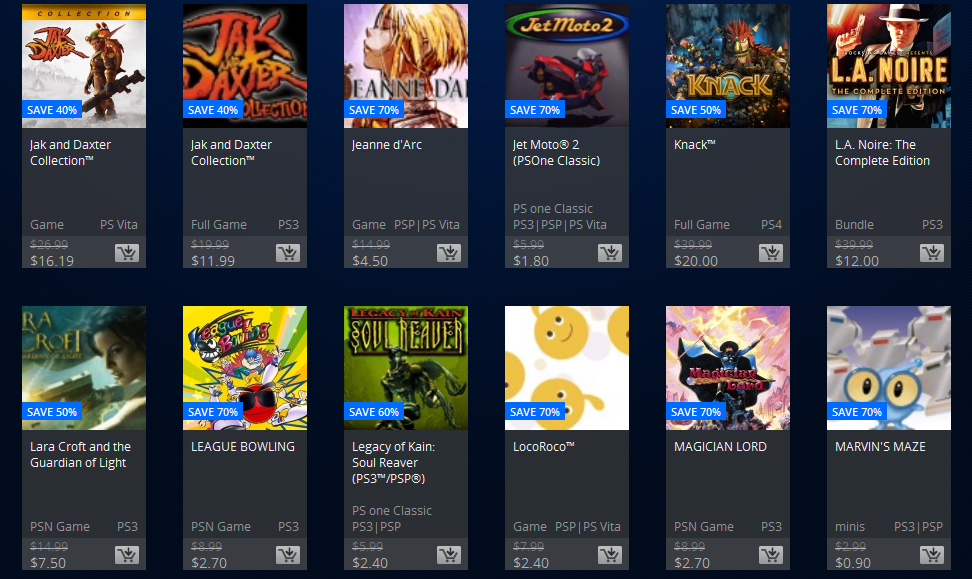Add MAGICIAN LORD to cart
This screenshot has height=579, width=972.
tap(771, 555)
